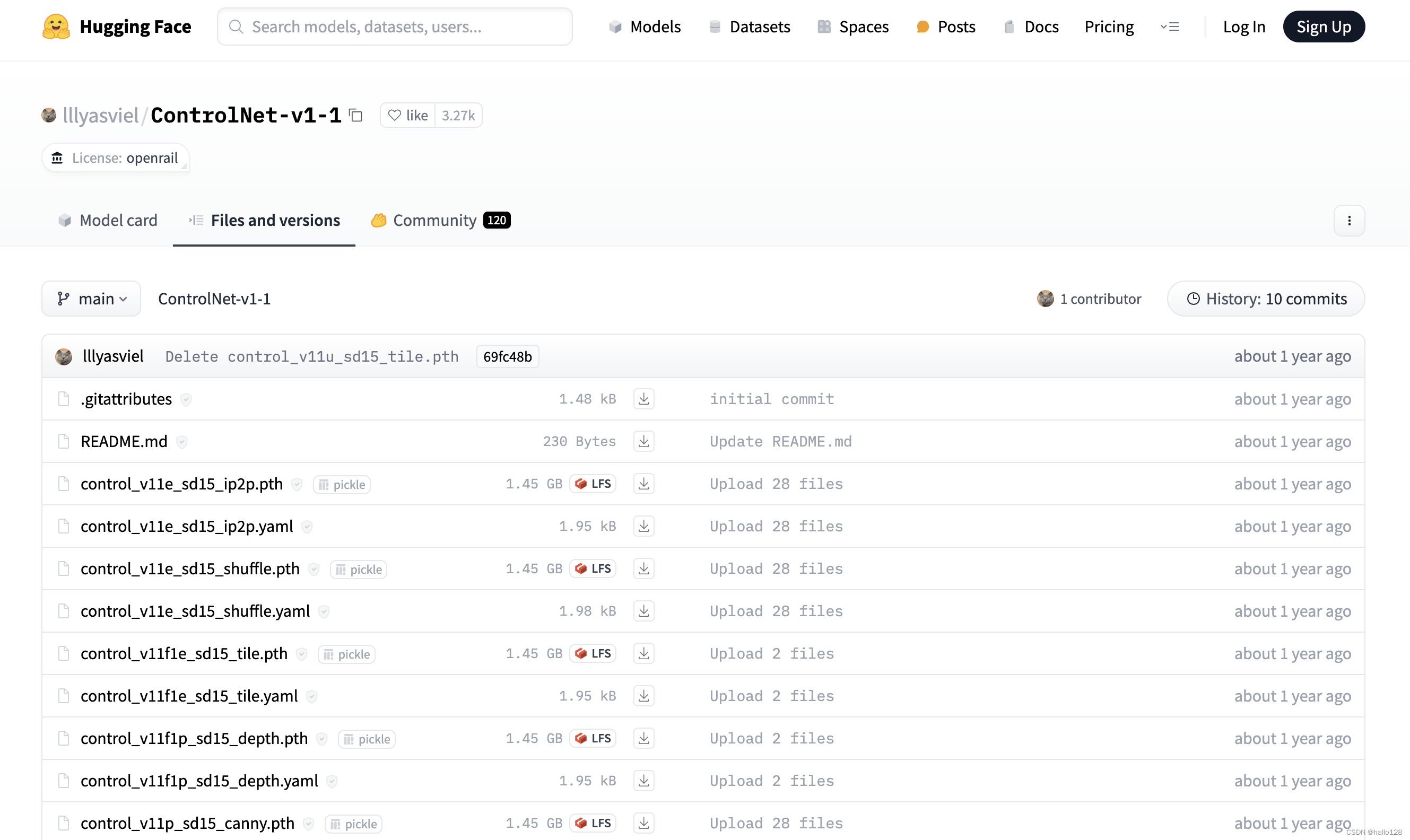Click the Spaces navigation icon
The width and height of the screenshot is (1410, 840).
point(823,26)
